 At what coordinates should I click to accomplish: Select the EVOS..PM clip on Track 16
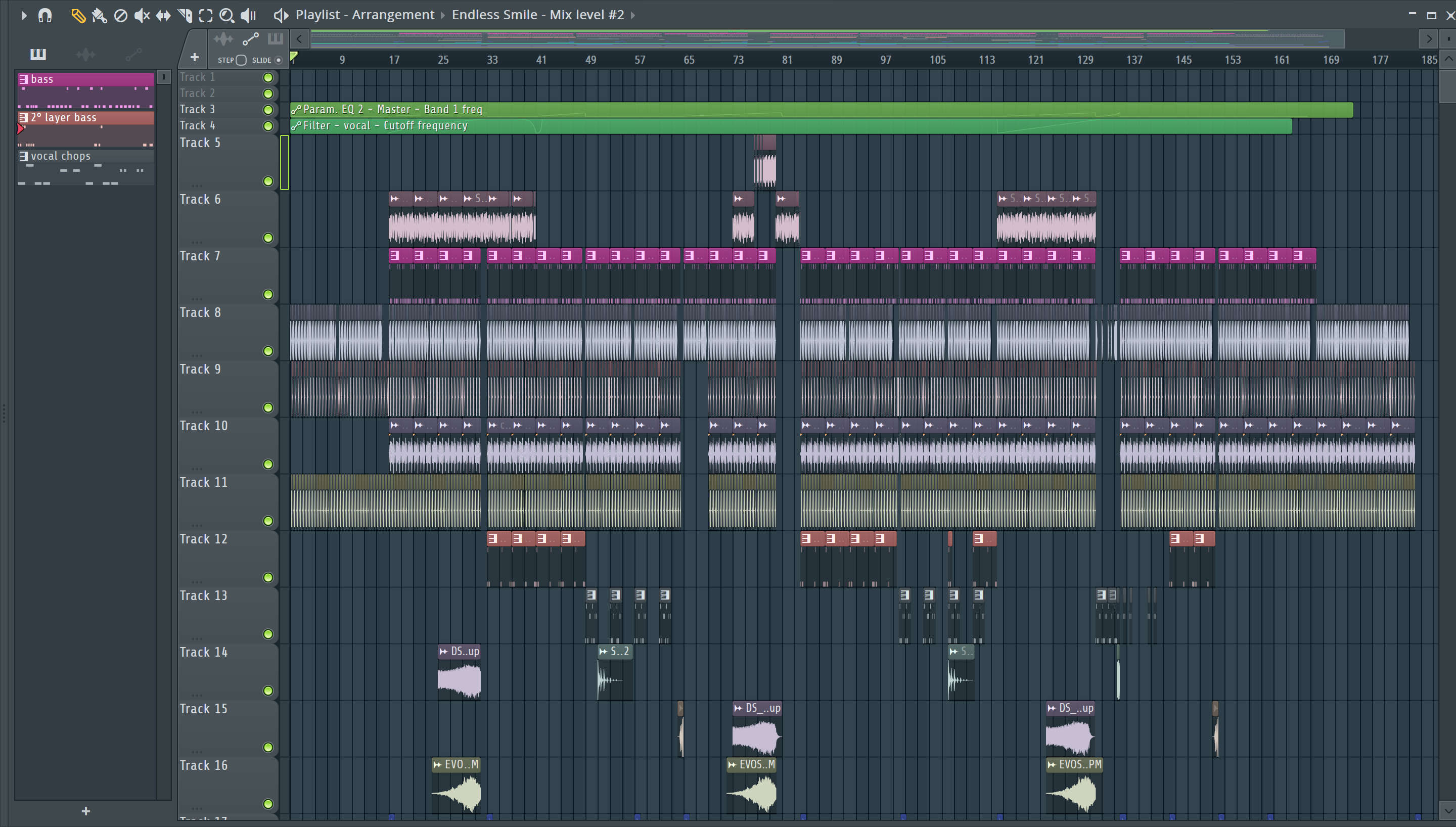click(x=1073, y=786)
